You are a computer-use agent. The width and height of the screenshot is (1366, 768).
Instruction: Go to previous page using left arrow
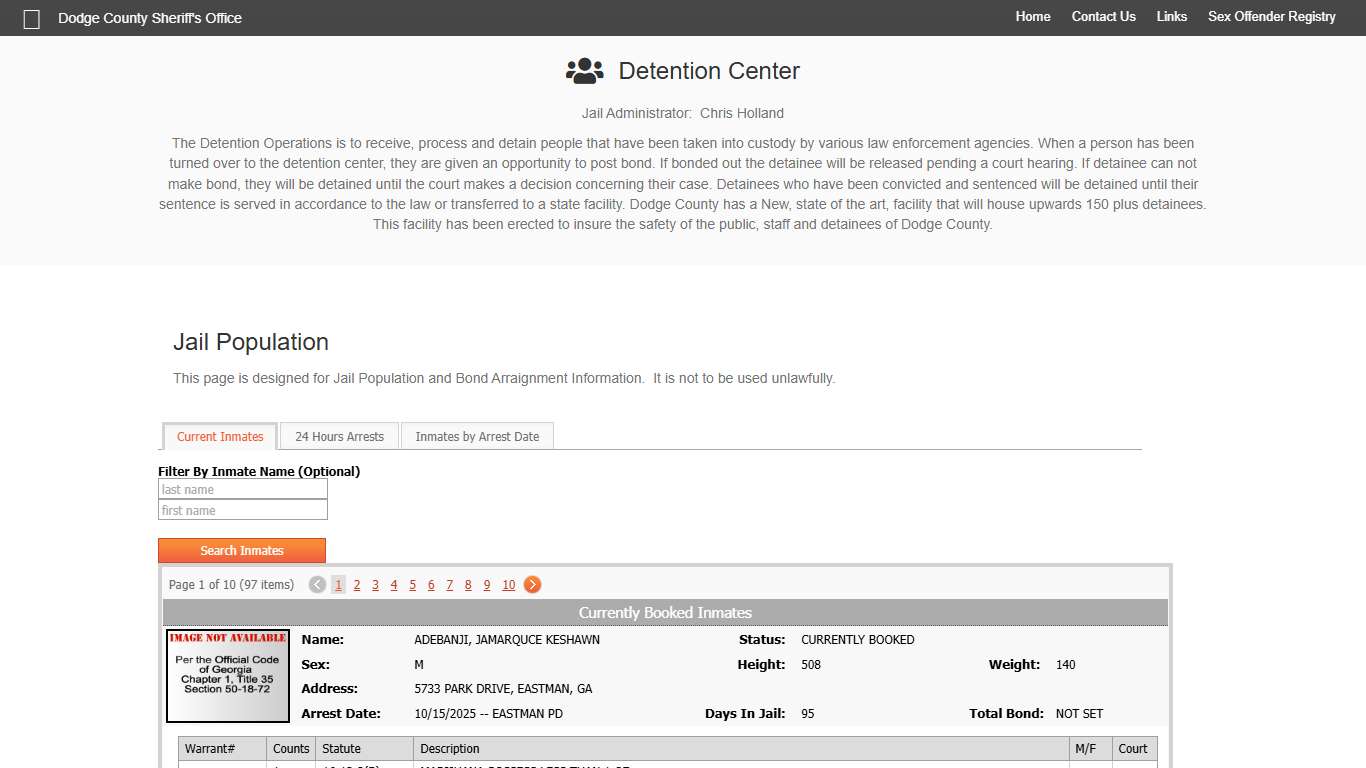[317, 585]
